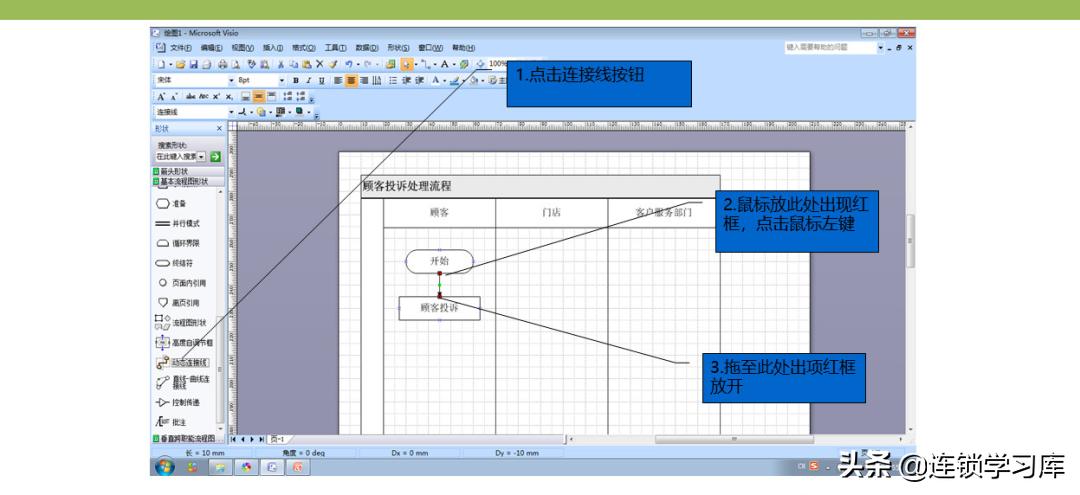1080x495 pixels.
Task: Click the Paste clipboard icon
Action: coord(307,64)
